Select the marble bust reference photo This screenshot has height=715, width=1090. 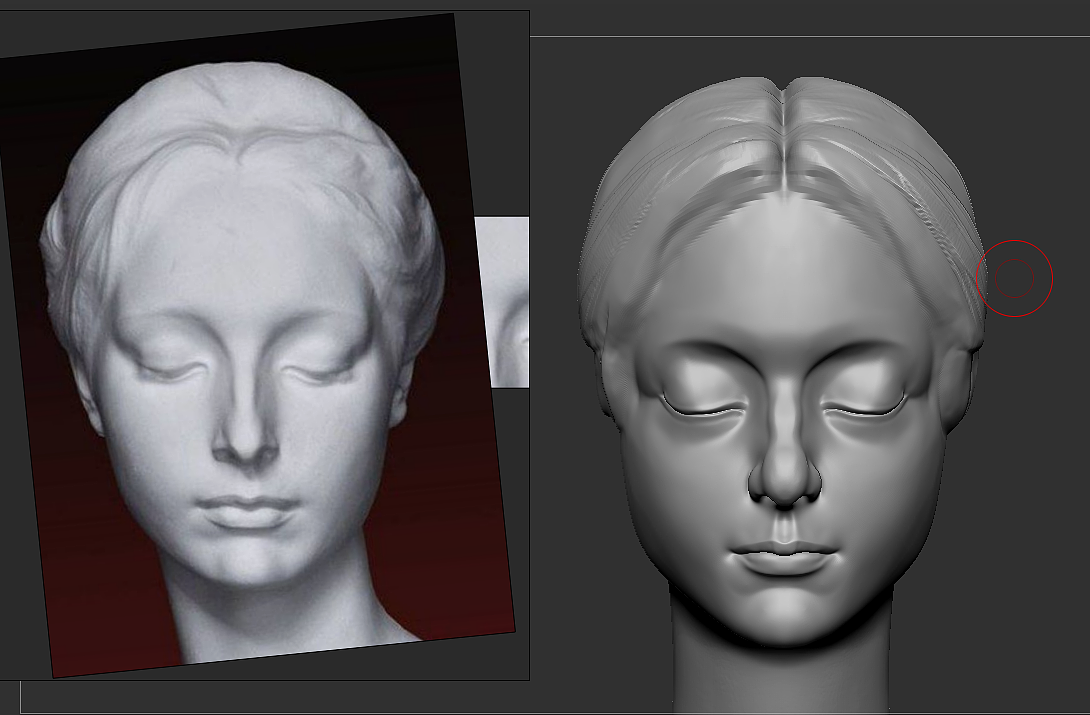tap(257, 345)
